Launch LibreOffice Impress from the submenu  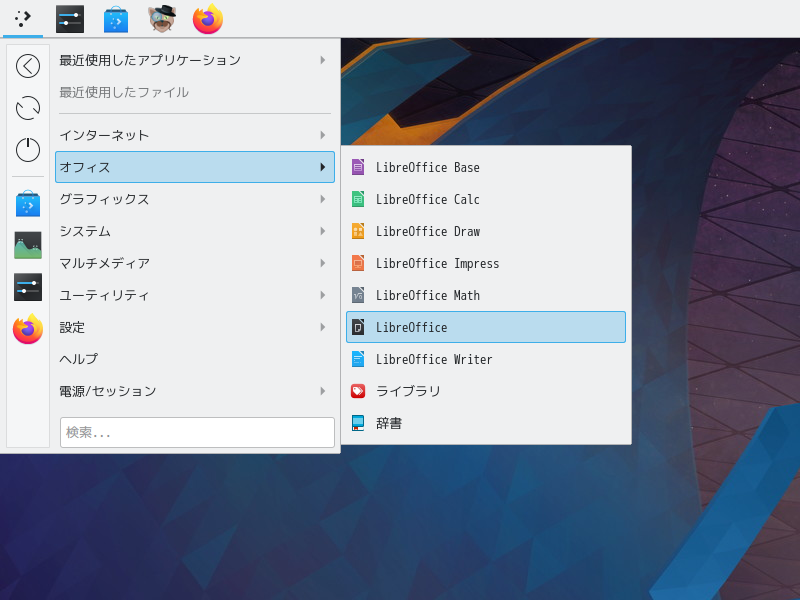(486, 263)
